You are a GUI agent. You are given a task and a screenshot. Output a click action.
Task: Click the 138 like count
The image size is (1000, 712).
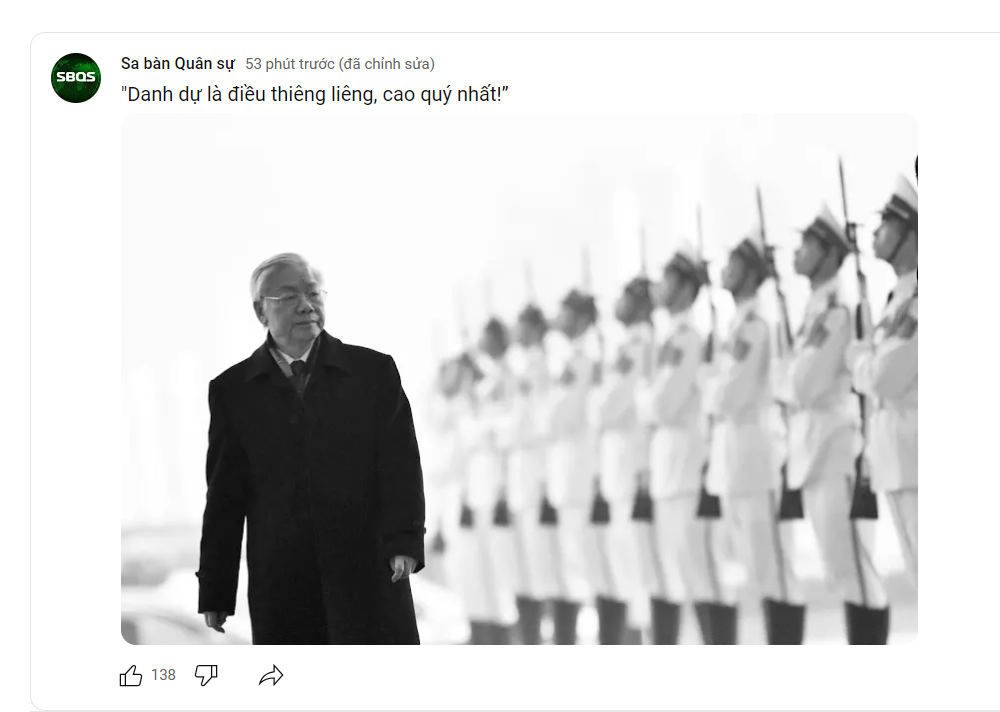click(163, 675)
